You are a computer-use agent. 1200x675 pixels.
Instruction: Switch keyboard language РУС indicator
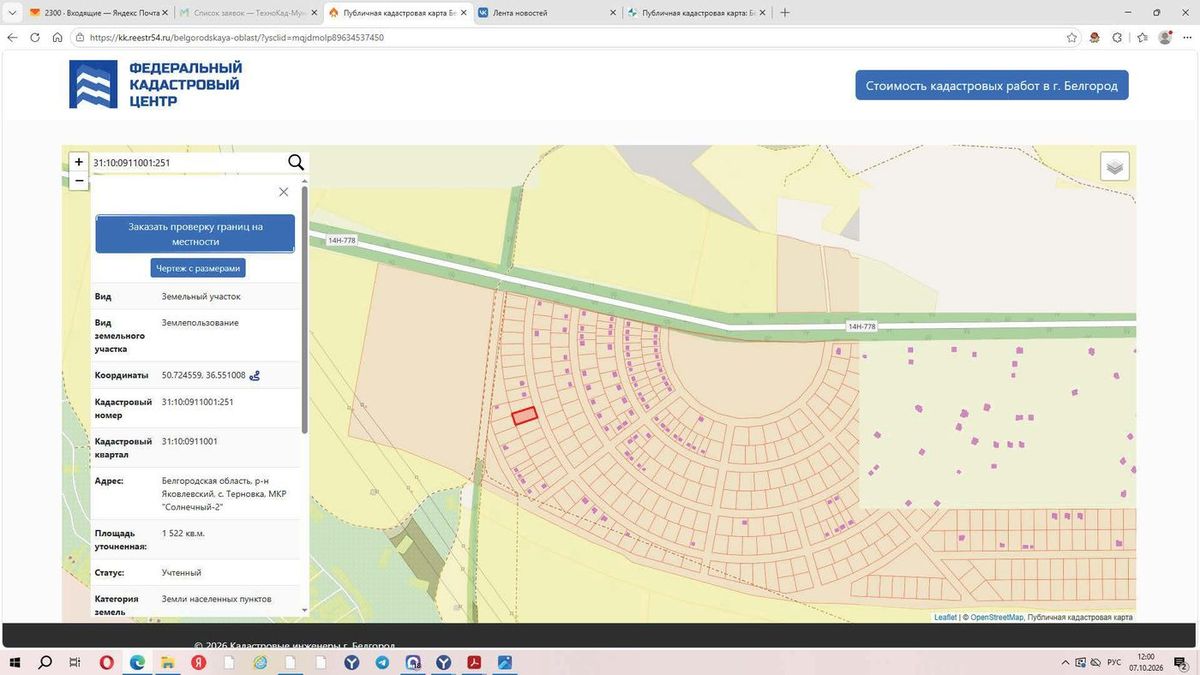[1113, 662]
